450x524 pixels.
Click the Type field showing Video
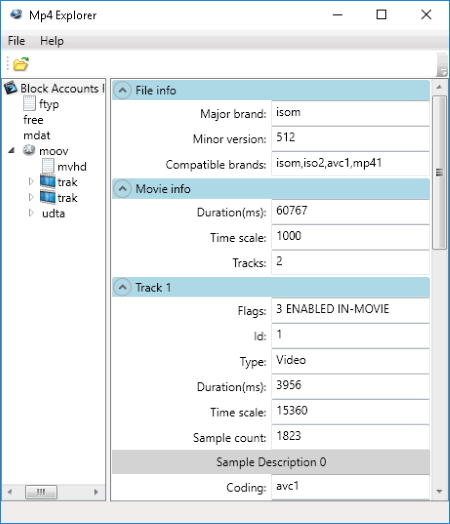350,361
